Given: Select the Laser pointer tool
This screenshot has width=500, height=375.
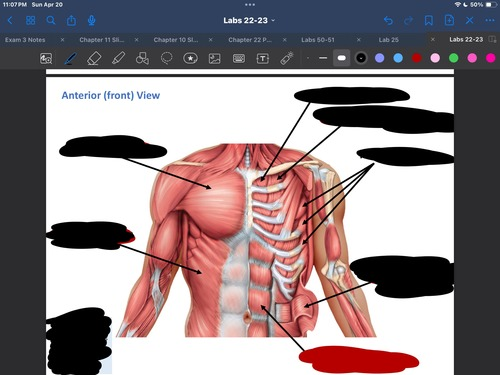Looking at the screenshot, I should tap(287, 58).
